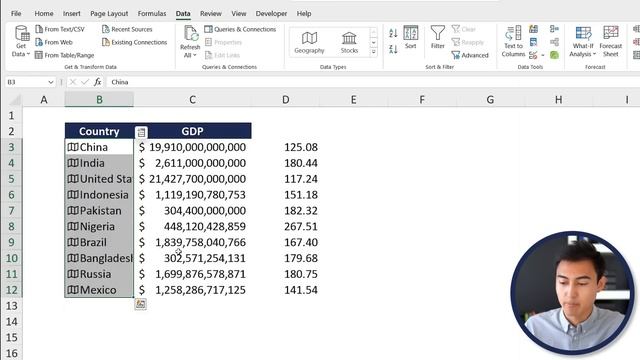640x360 pixels.
Task: Select row 7 header
Action: [x=11, y=211]
